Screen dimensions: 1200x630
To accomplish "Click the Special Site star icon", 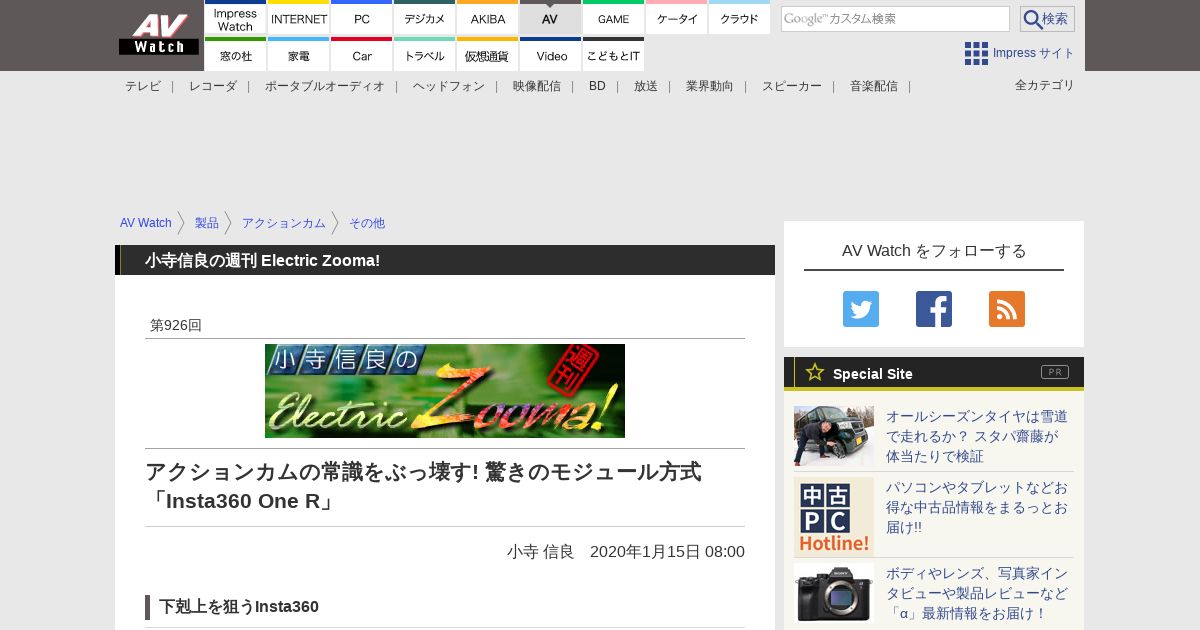I will click(x=815, y=372).
